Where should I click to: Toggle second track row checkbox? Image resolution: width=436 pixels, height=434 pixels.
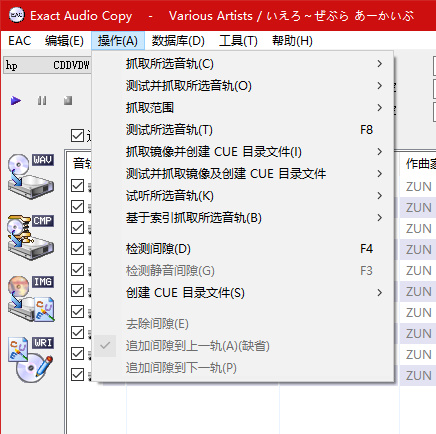(x=77, y=207)
